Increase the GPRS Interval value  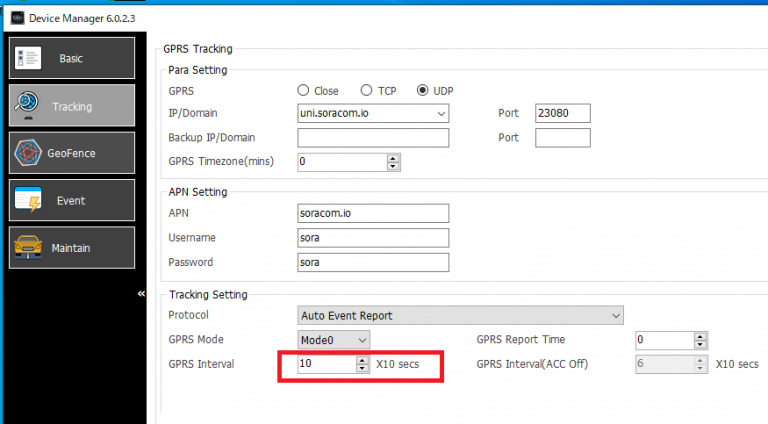362,360
